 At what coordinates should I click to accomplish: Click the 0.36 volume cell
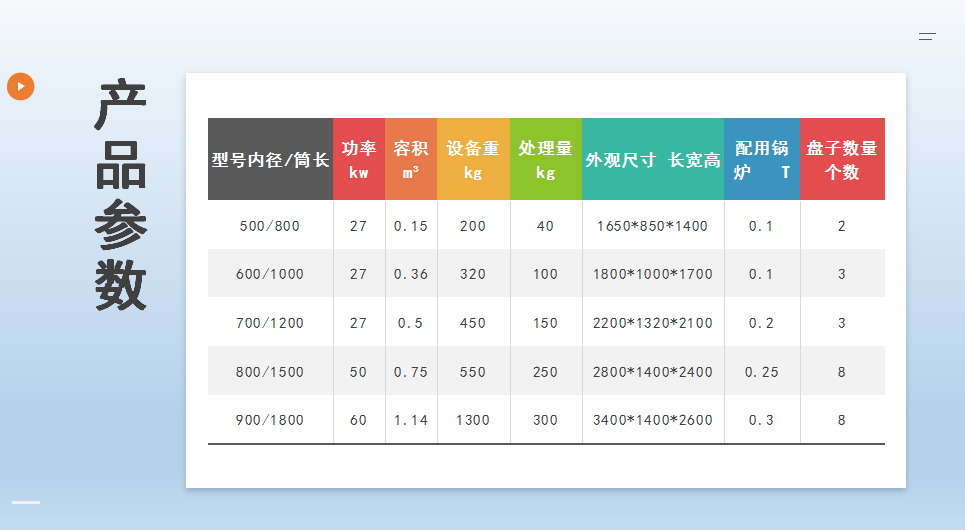[x=411, y=274]
